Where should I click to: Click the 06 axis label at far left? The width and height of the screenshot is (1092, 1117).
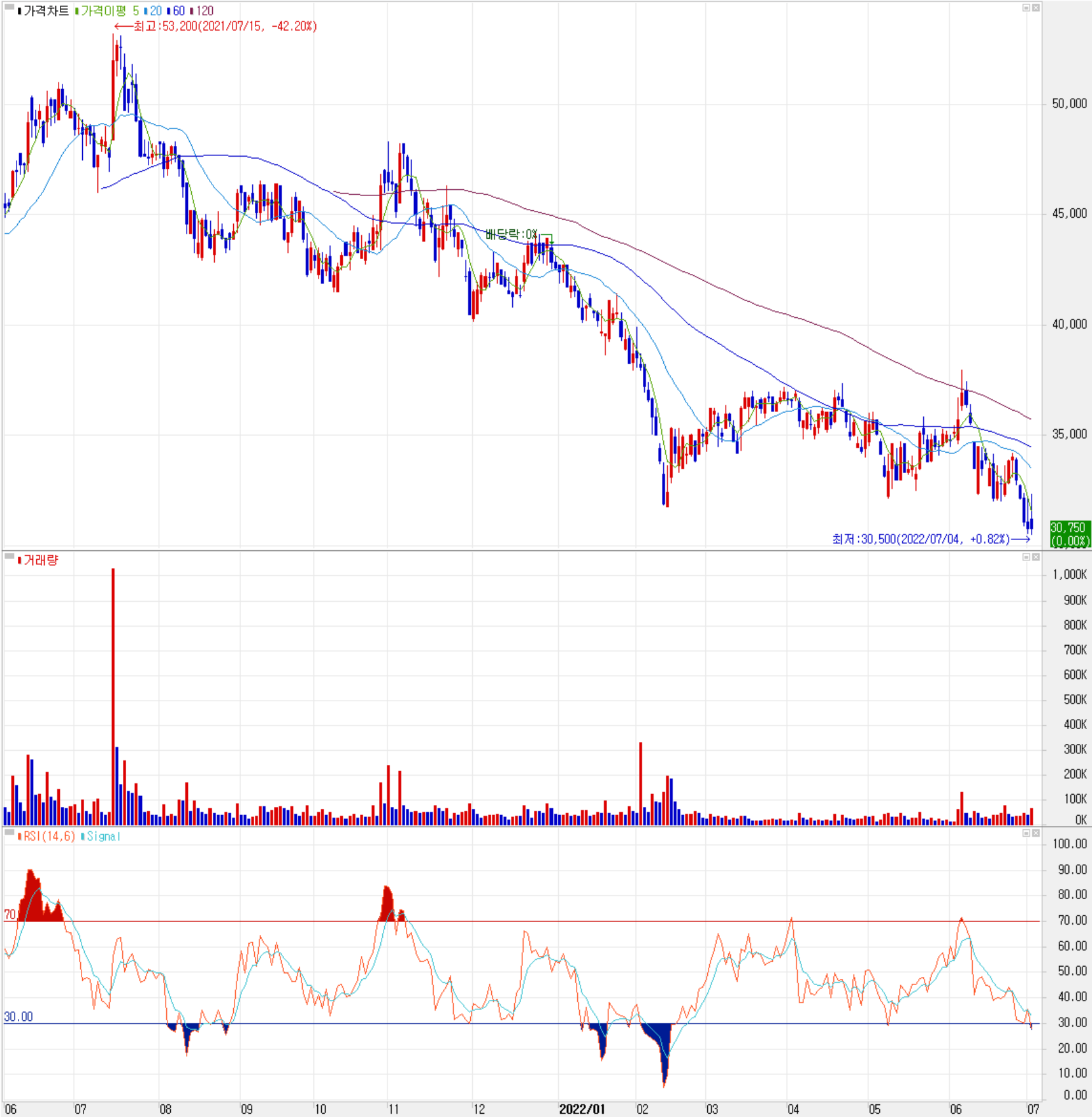10,1109
